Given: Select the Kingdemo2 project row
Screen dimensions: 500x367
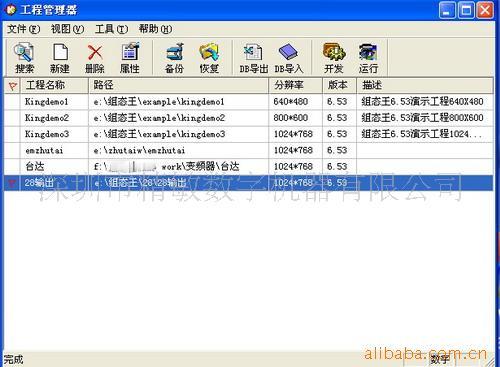Looking at the screenshot, I should (249, 118).
